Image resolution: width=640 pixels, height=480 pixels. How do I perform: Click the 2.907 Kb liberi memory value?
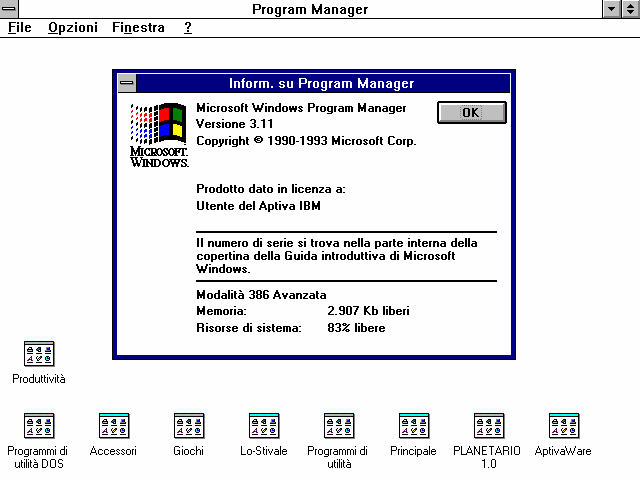point(368,311)
